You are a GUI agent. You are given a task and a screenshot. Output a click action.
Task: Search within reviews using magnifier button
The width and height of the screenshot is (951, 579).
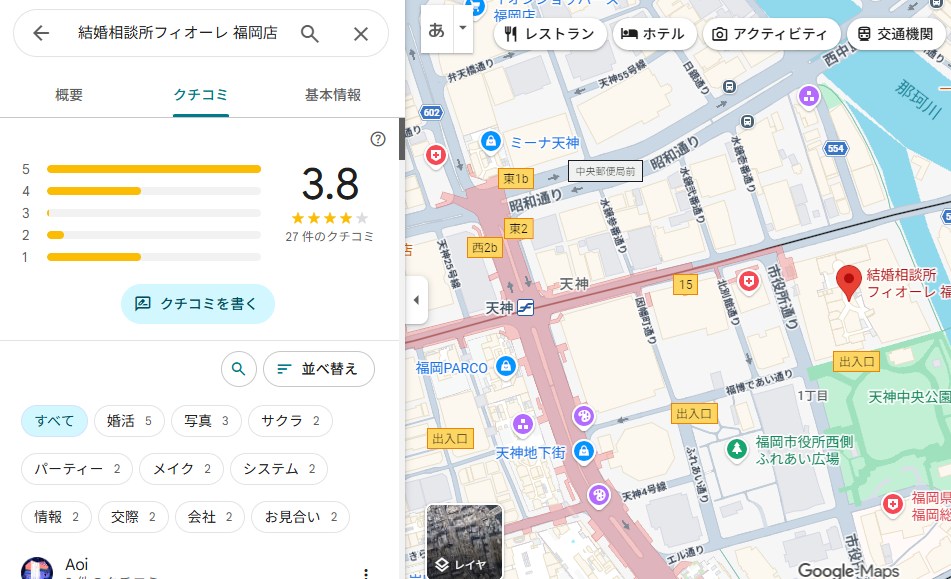tap(238, 369)
